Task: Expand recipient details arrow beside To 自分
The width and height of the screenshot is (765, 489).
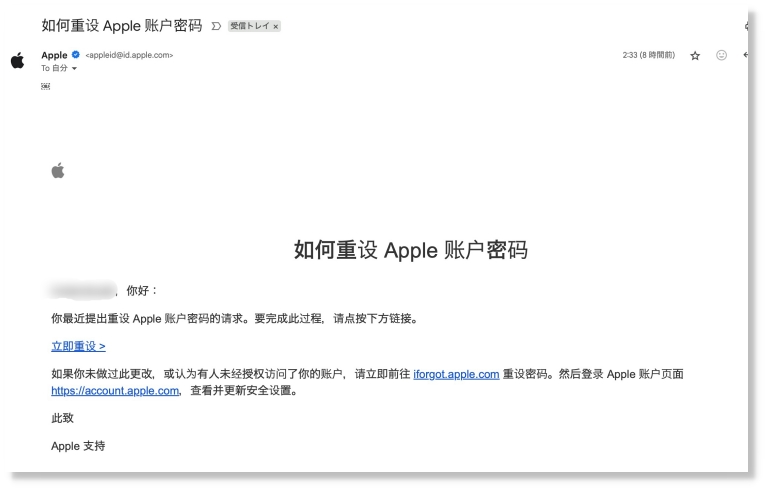Action: (x=74, y=68)
